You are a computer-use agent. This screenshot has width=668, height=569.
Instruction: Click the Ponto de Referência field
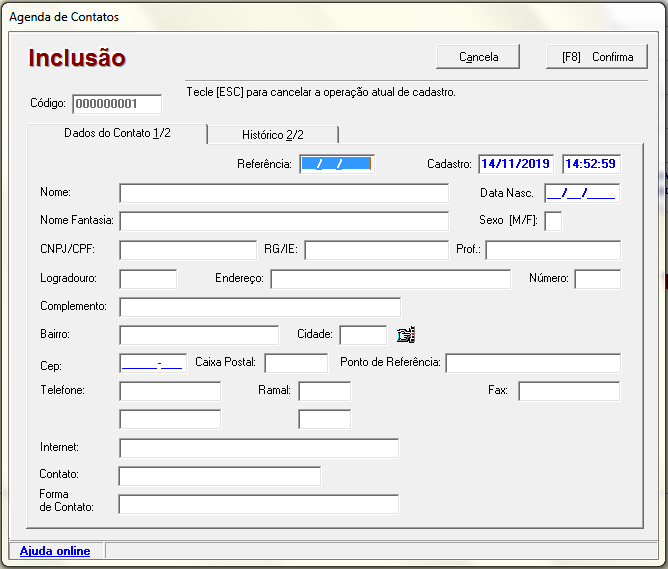pyautogui.click(x=533, y=363)
